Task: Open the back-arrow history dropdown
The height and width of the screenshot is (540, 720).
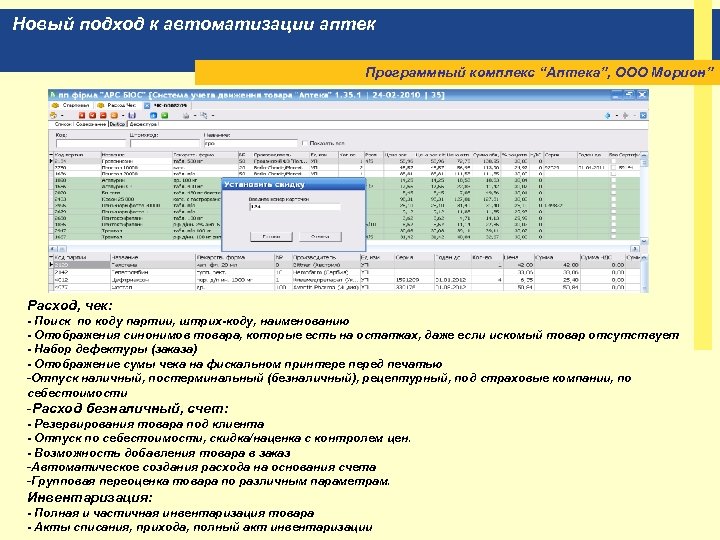Action: [x=616, y=116]
